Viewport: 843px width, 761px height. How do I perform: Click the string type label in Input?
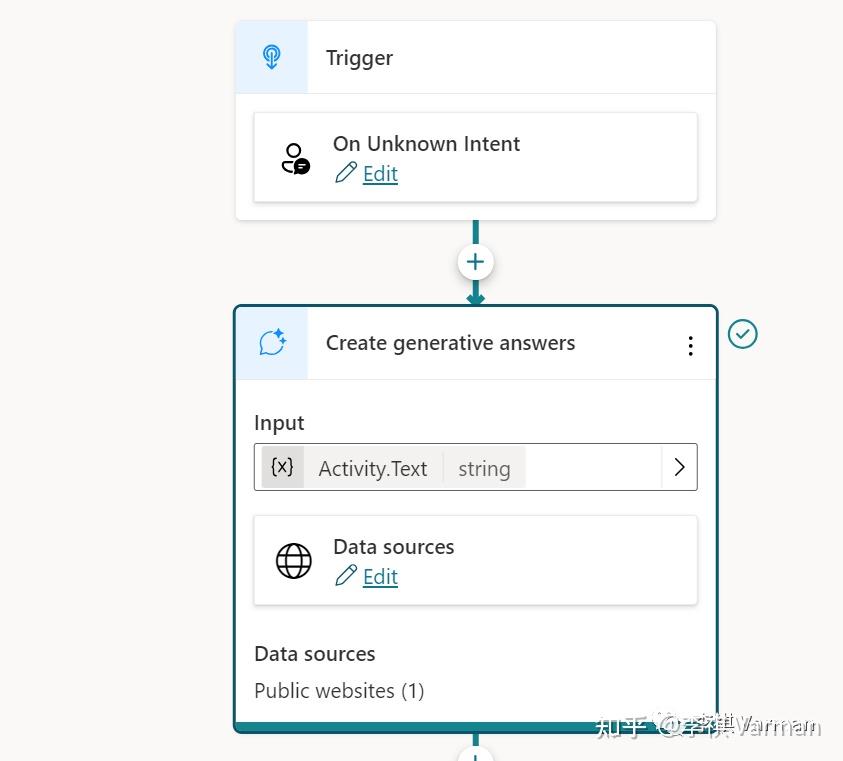(484, 468)
